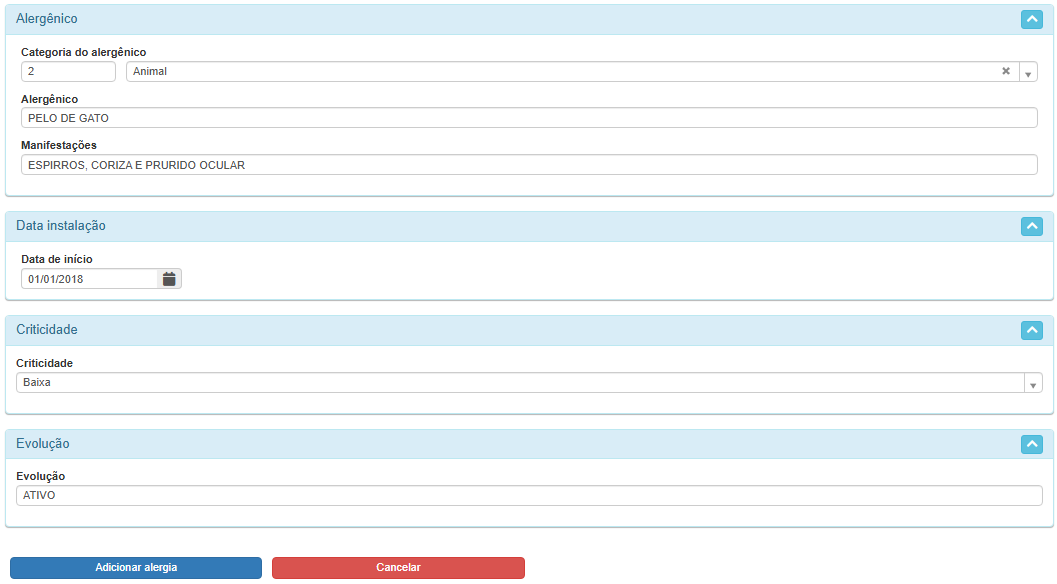The height and width of the screenshot is (584, 1057).
Task: Click the category code field containing 2
Action: 68,72
